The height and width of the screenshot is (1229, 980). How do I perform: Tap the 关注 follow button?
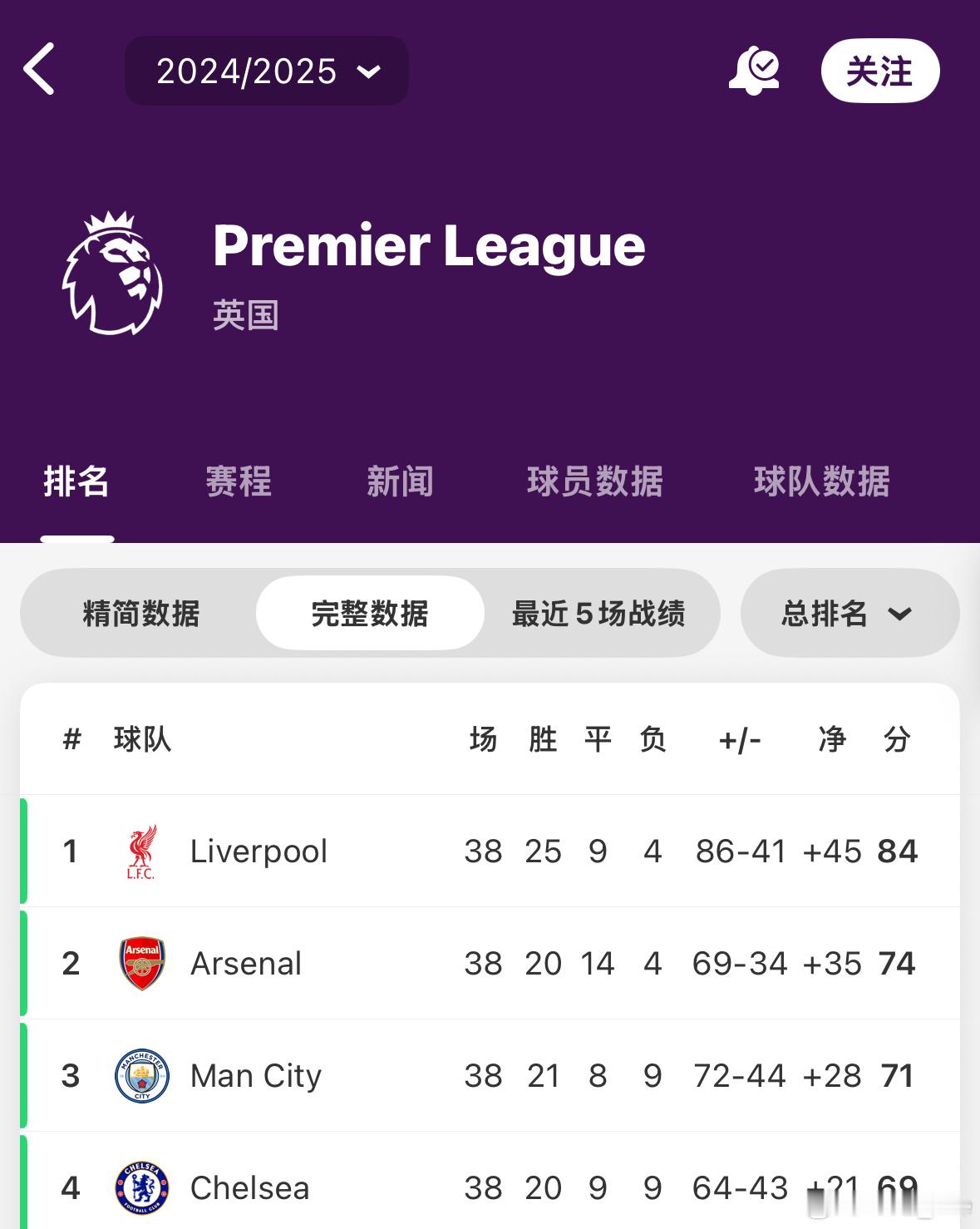tap(880, 71)
